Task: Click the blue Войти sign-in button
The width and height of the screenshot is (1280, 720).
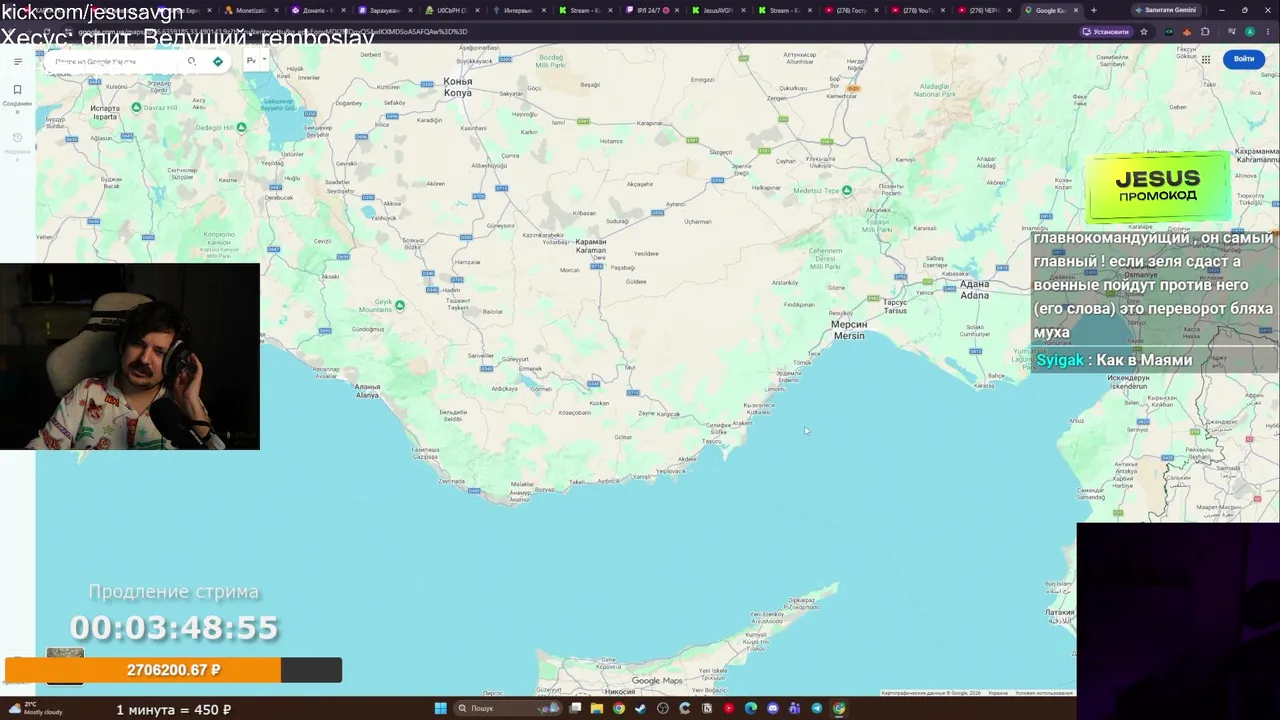Action: [x=1244, y=59]
